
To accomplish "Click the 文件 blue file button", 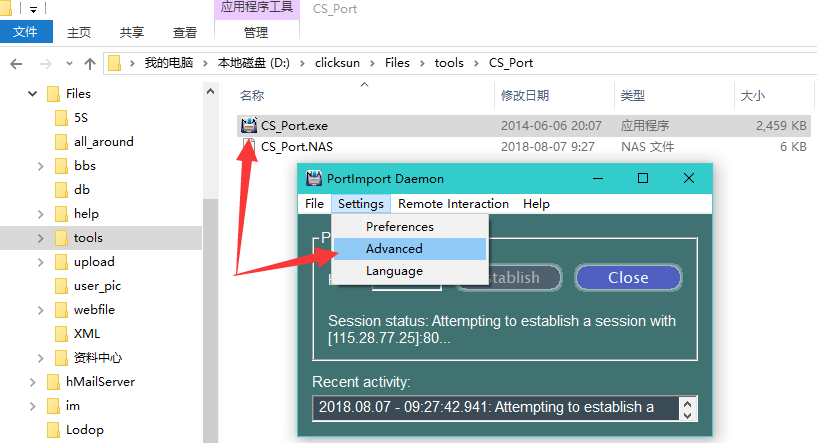I will [26, 32].
